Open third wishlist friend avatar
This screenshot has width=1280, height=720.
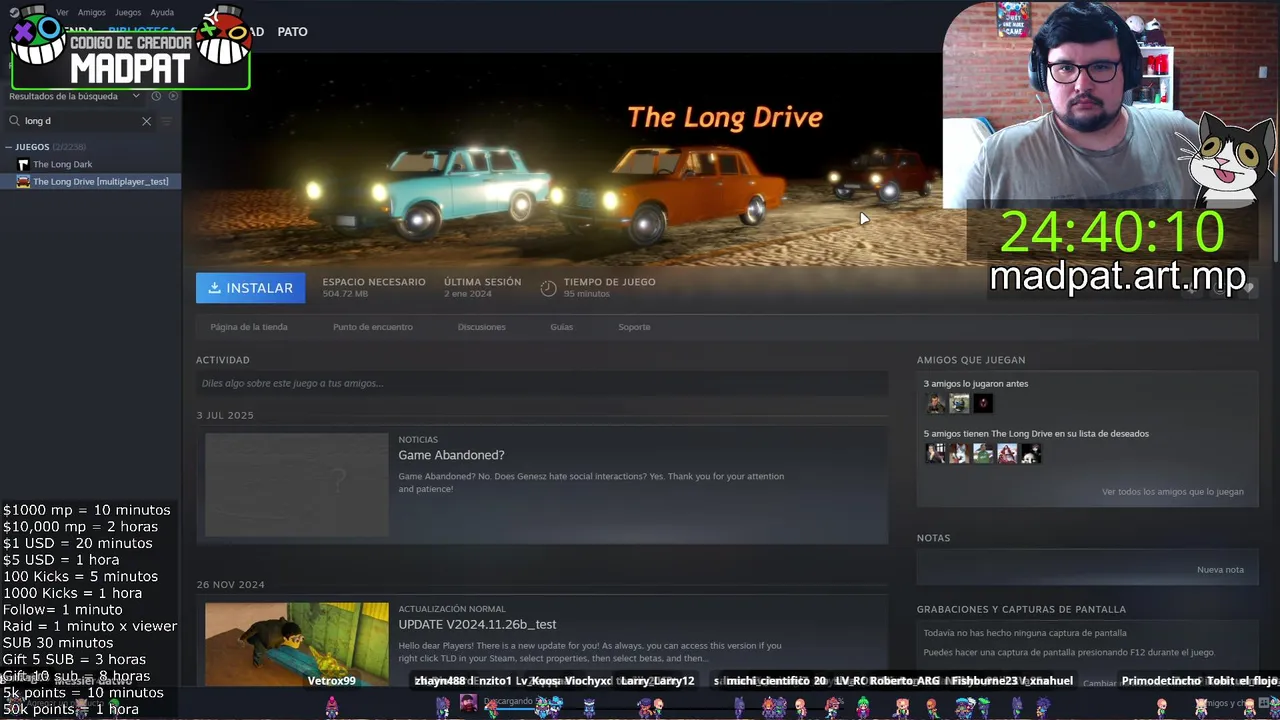click(x=984, y=453)
